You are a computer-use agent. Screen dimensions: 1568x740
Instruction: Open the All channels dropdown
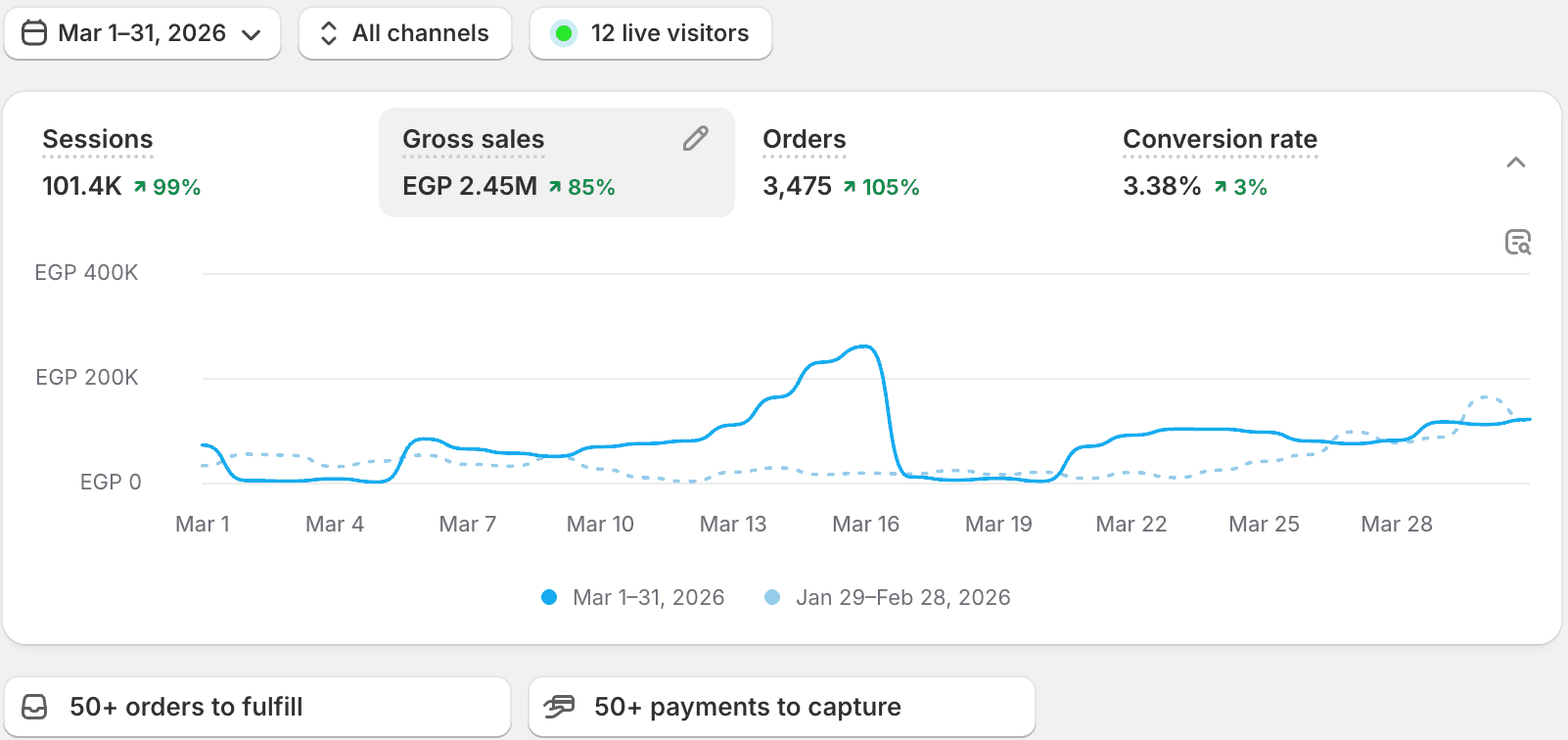click(405, 33)
